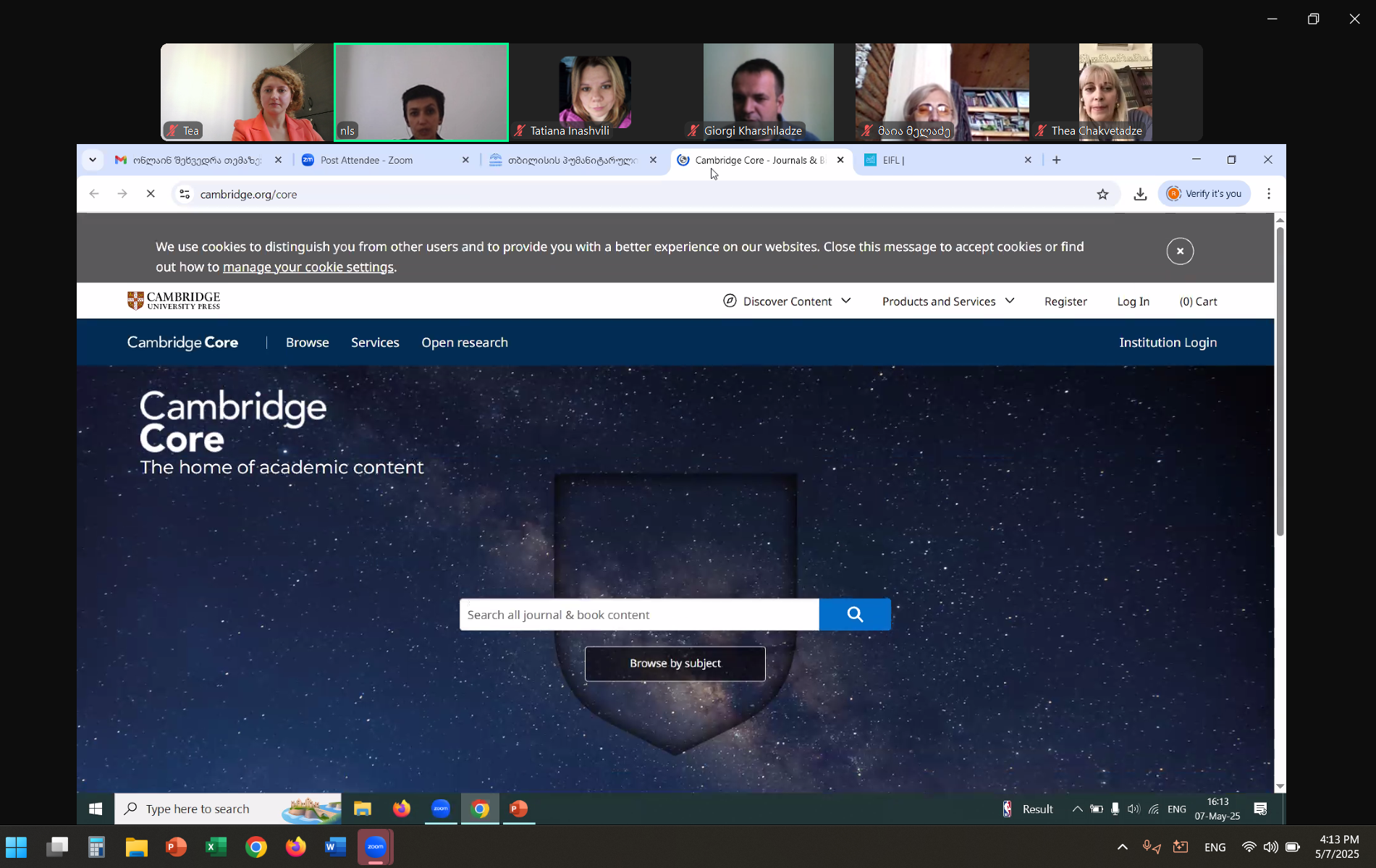1376x868 pixels.
Task: Select nls video thumbnail
Action: pos(421,92)
